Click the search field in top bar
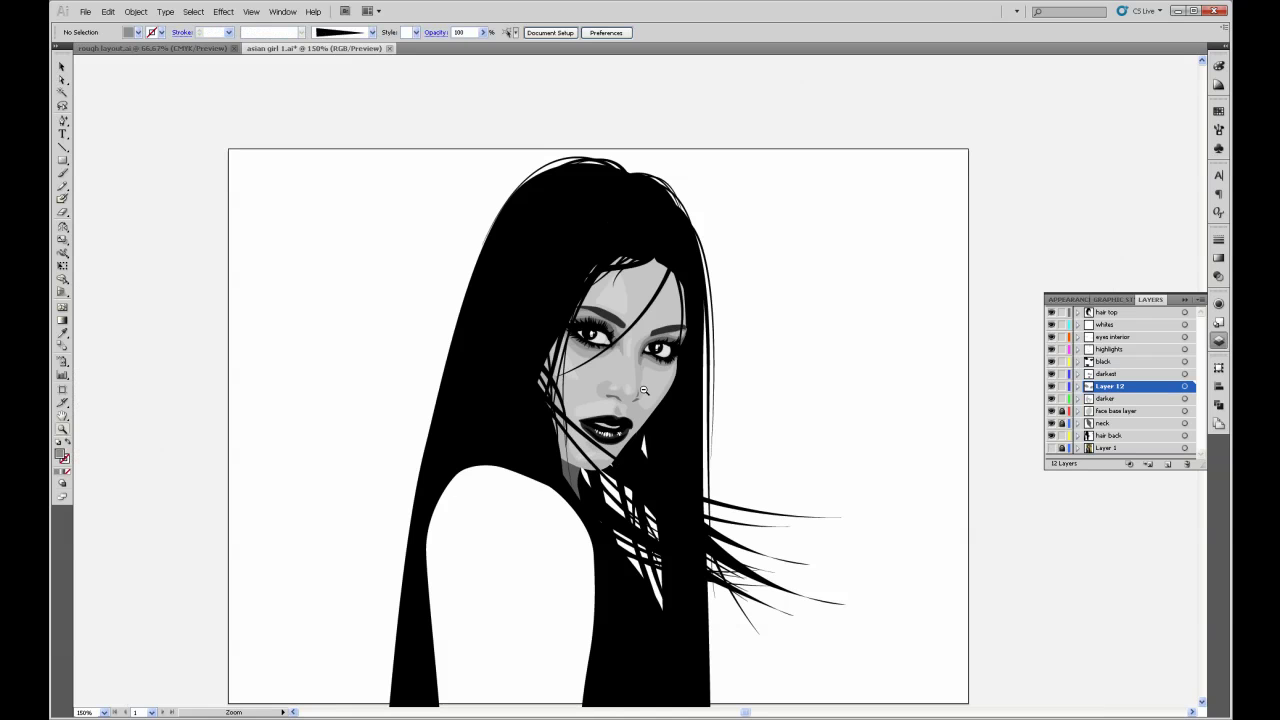Viewport: 1280px width, 720px height. tap(1069, 11)
